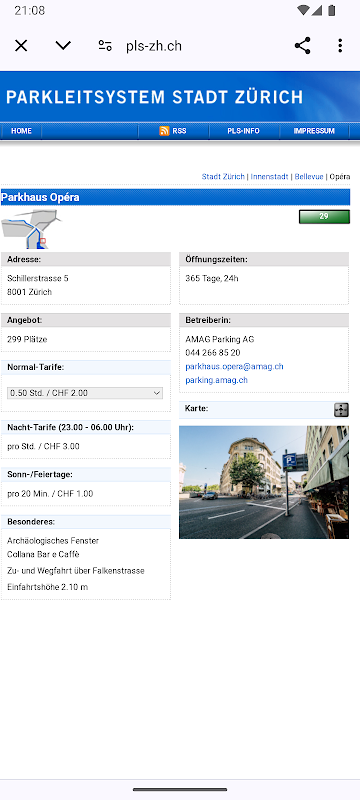Open the IMPRESSUM navigation item
The image size is (360, 800).
tap(314, 131)
